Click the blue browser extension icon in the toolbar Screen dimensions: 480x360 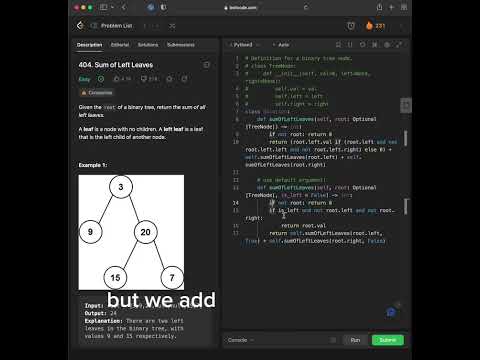pos(151,7)
